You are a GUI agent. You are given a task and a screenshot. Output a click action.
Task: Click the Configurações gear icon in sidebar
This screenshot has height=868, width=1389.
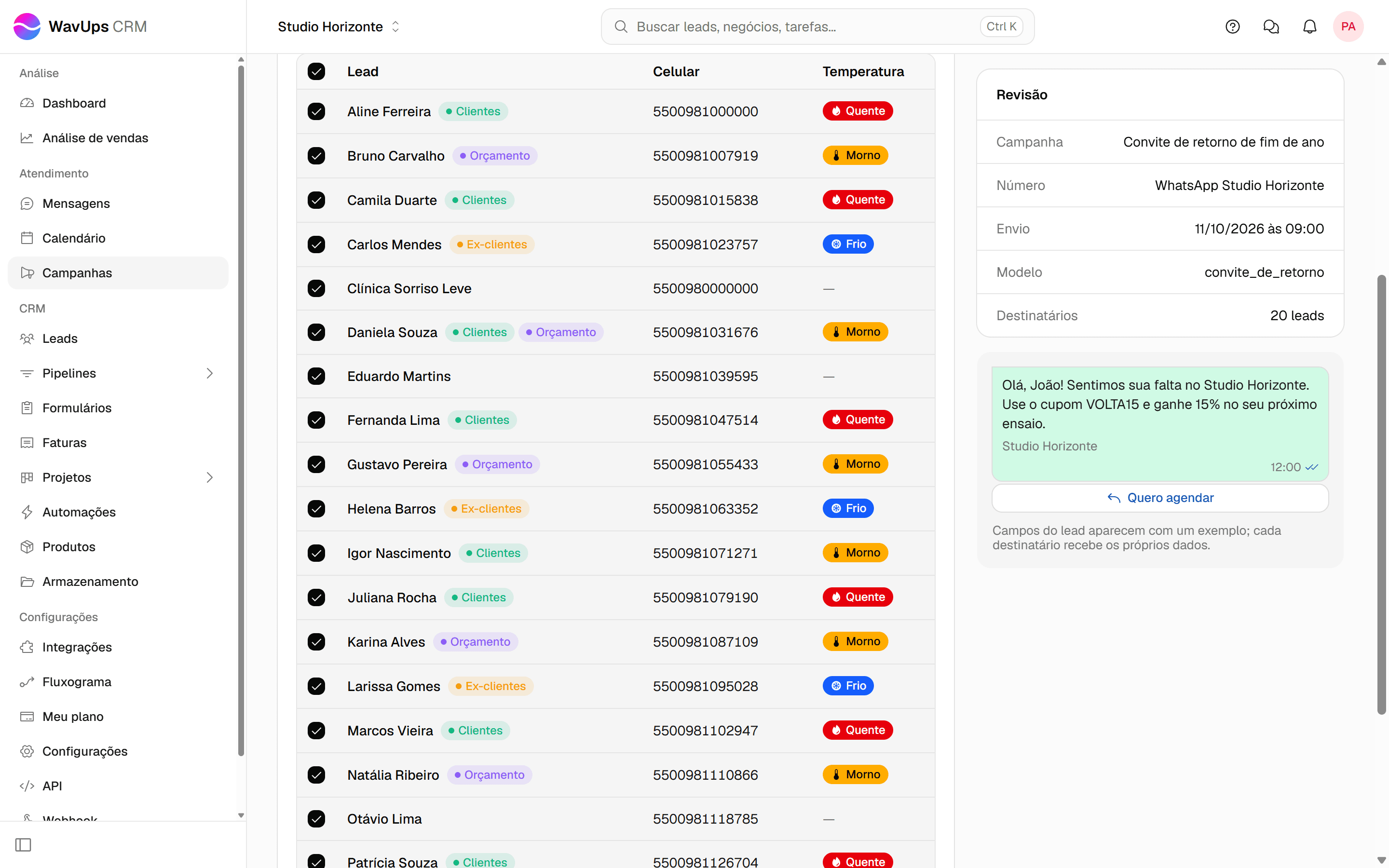[x=27, y=751]
